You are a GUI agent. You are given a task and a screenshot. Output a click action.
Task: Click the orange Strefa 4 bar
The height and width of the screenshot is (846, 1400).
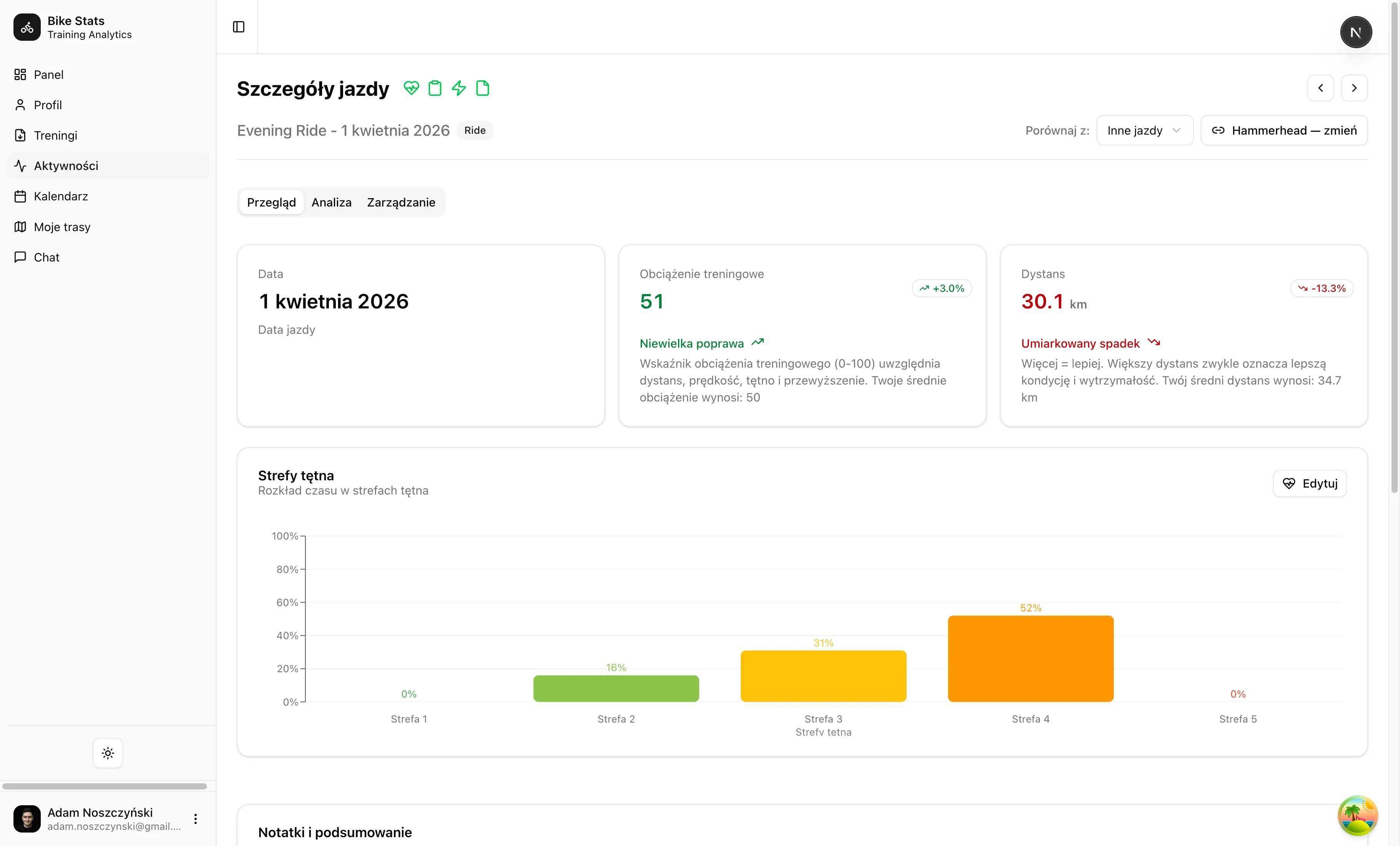click(1030, 658)
